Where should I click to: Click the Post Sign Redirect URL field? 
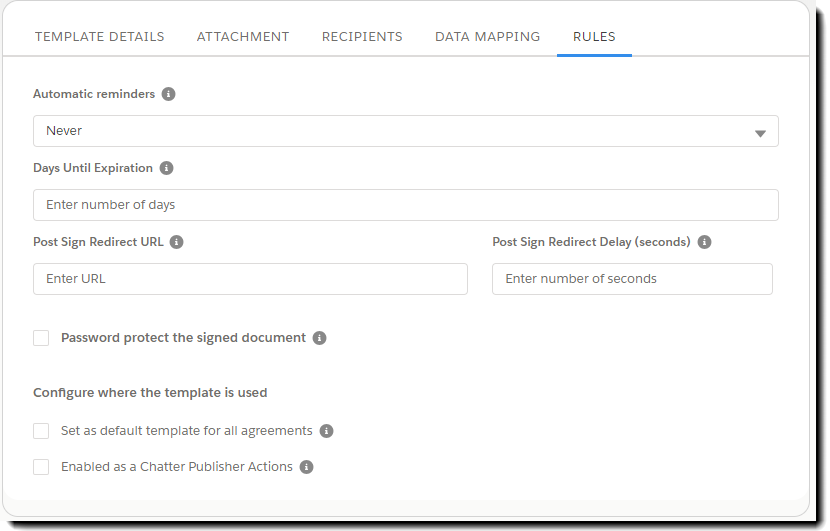250,279
